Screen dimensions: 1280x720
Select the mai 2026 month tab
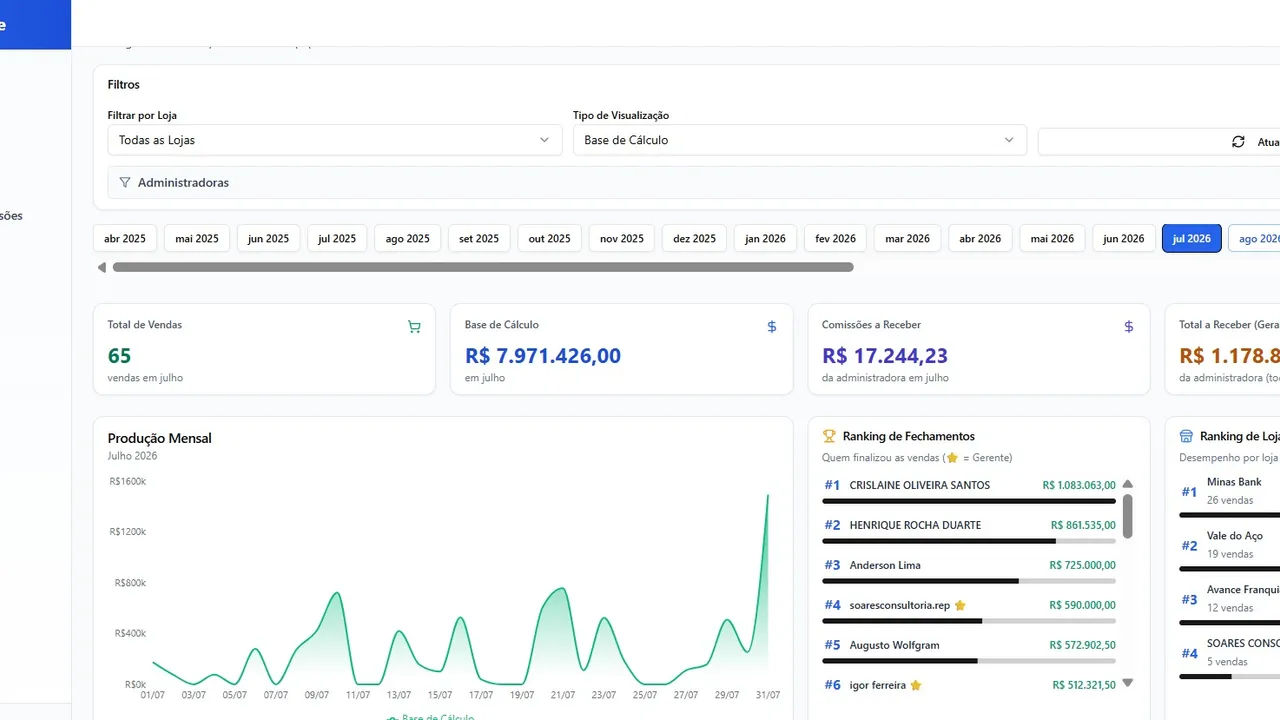click(1052, 239)
